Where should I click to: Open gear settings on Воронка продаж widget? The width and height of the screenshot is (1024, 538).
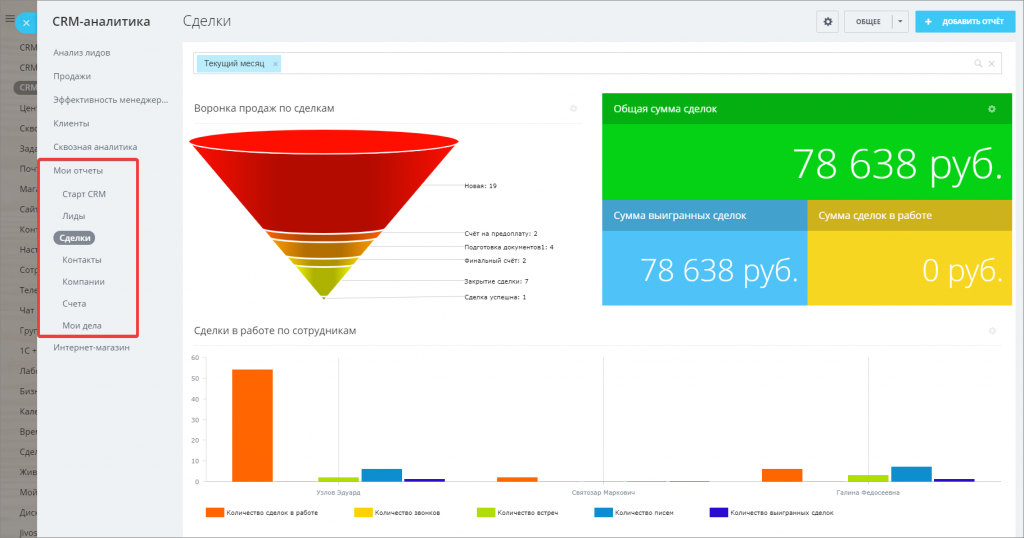(573, 108)
